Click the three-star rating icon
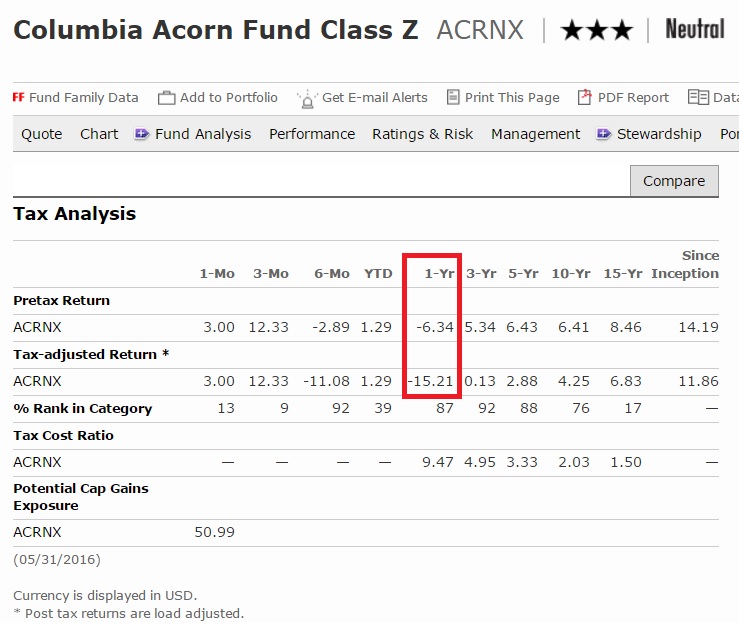Viewport: 739px width, 638px height. (597, 31)
